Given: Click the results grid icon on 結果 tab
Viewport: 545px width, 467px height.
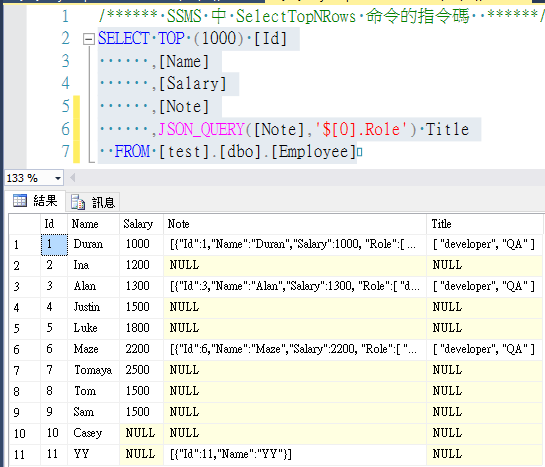Looking at the screenshot, I should click(x=20, y=200).
